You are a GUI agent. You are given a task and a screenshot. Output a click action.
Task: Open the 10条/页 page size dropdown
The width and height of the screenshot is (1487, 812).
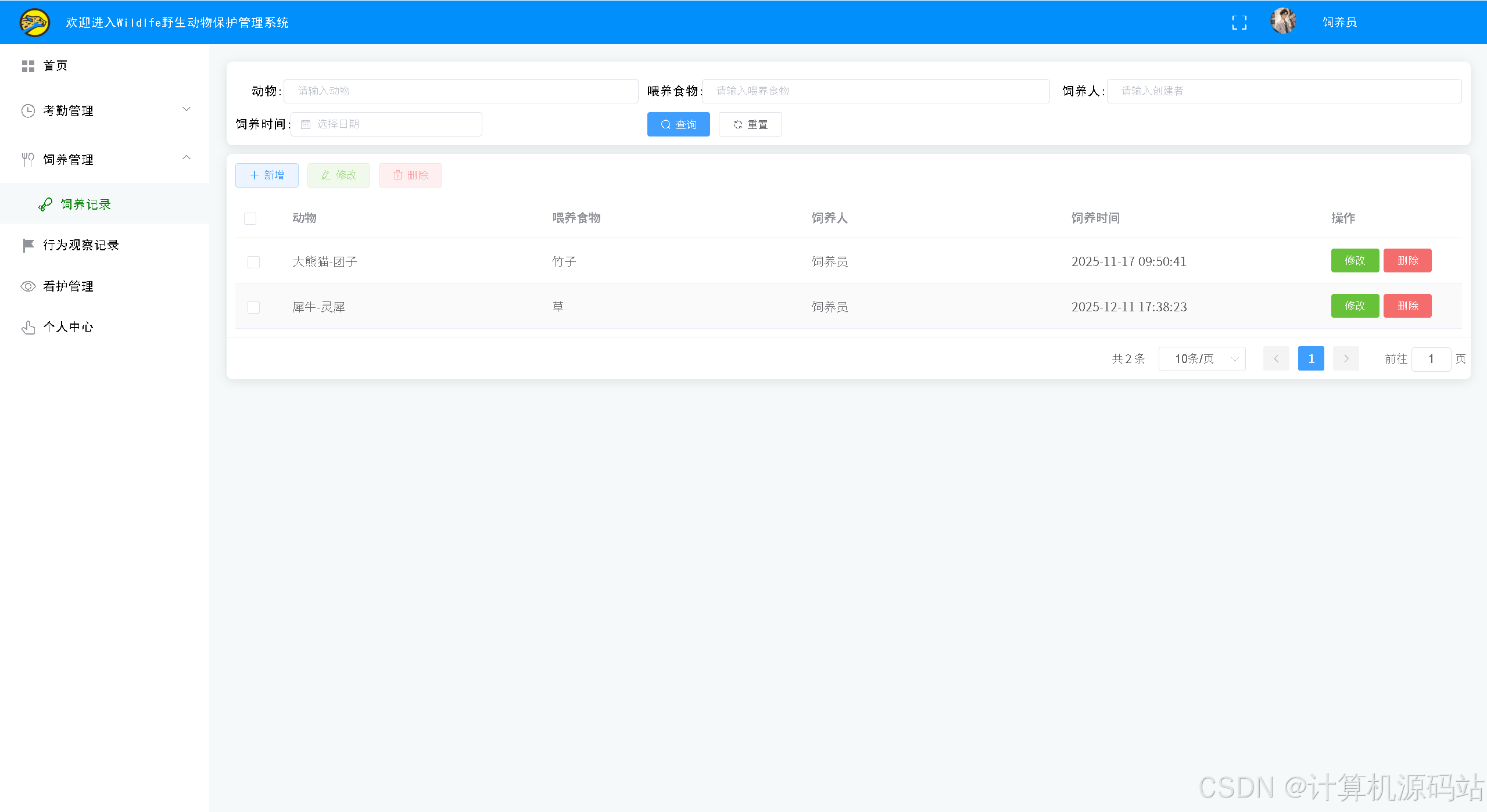click(x=1202, y=359)
